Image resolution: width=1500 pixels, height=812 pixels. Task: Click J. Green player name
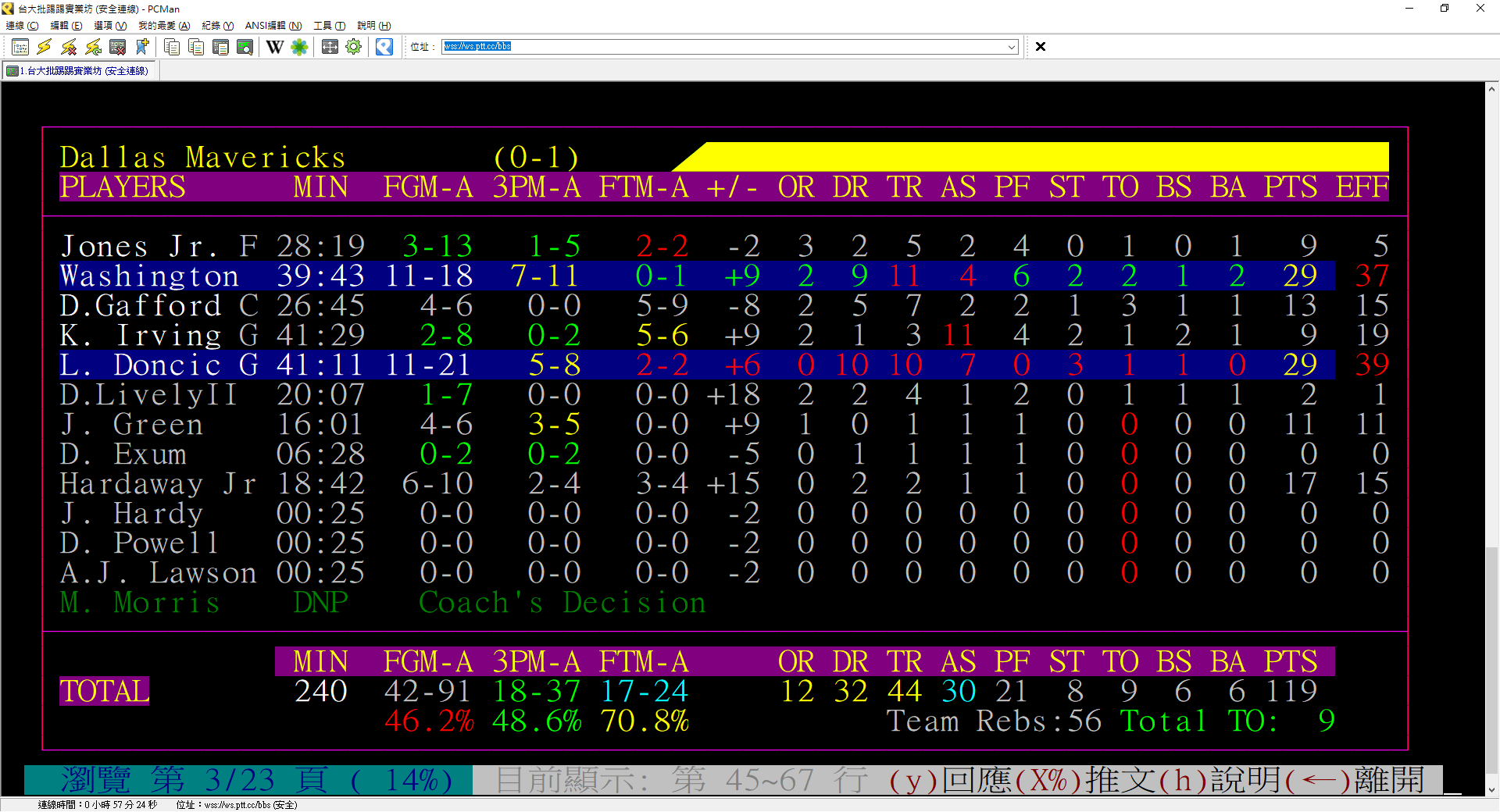pyautogui.click(x=131, y=425)
